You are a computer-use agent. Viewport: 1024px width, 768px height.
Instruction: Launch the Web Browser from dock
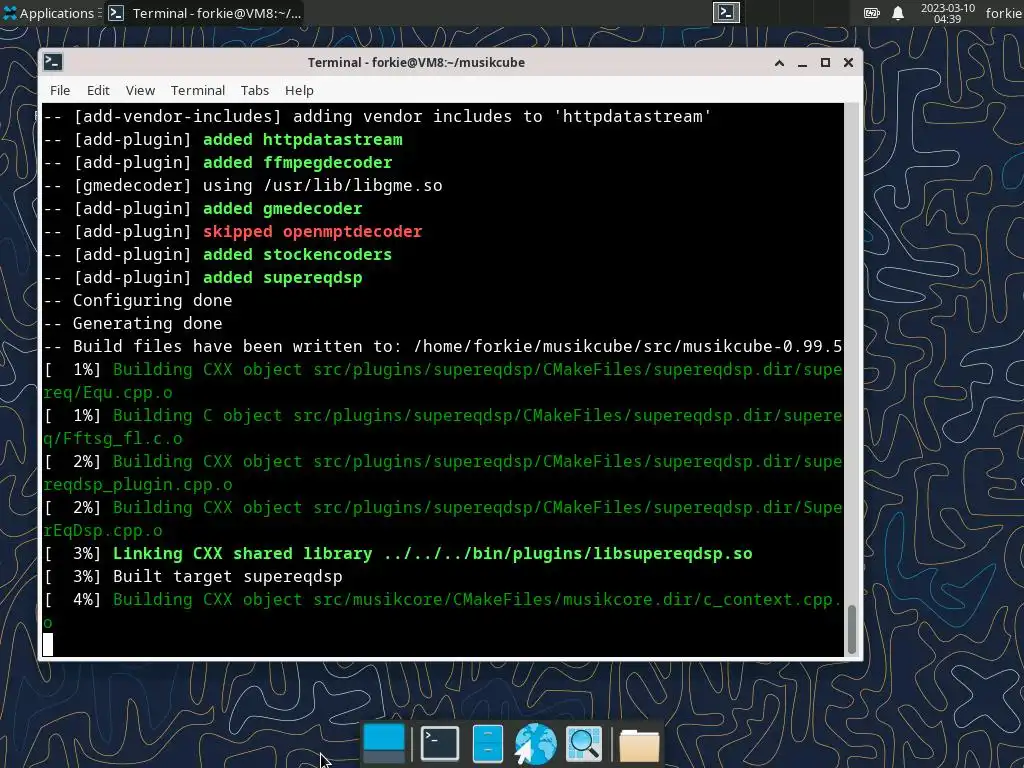point(535,743)
